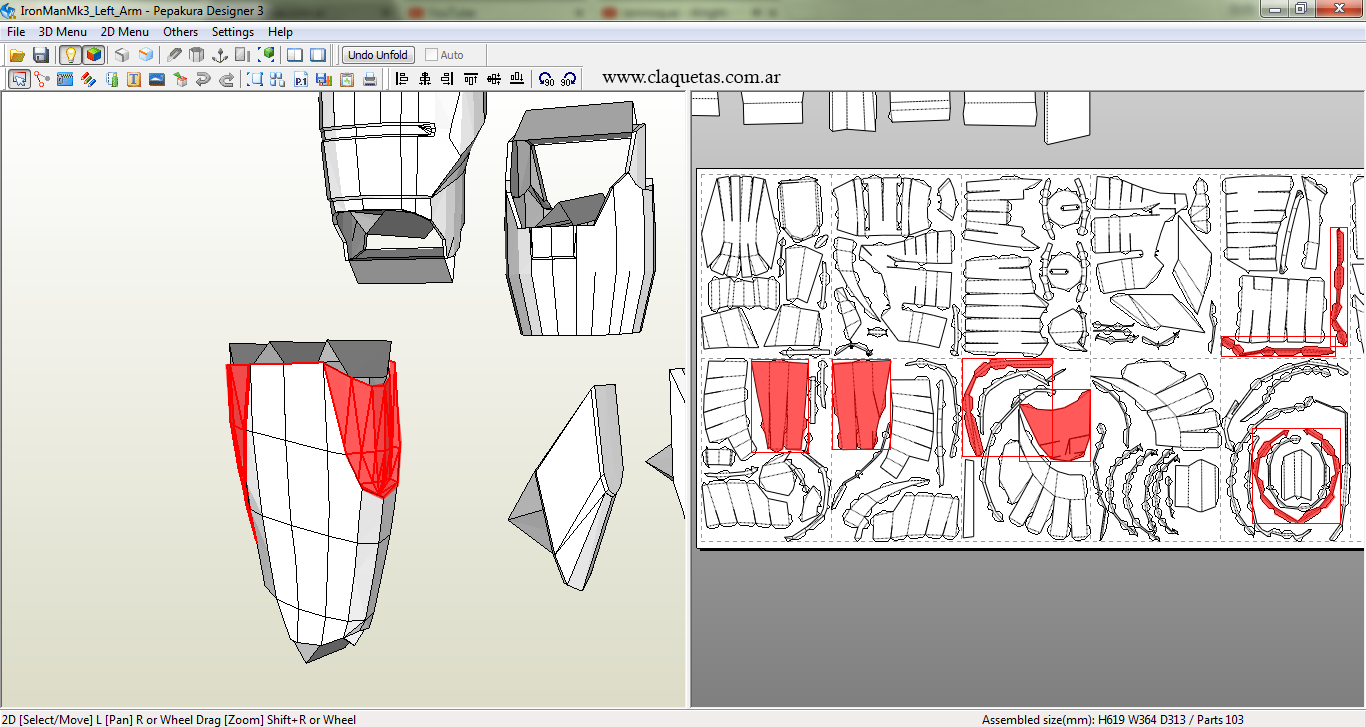Click the blue cube with orange face

146,55
